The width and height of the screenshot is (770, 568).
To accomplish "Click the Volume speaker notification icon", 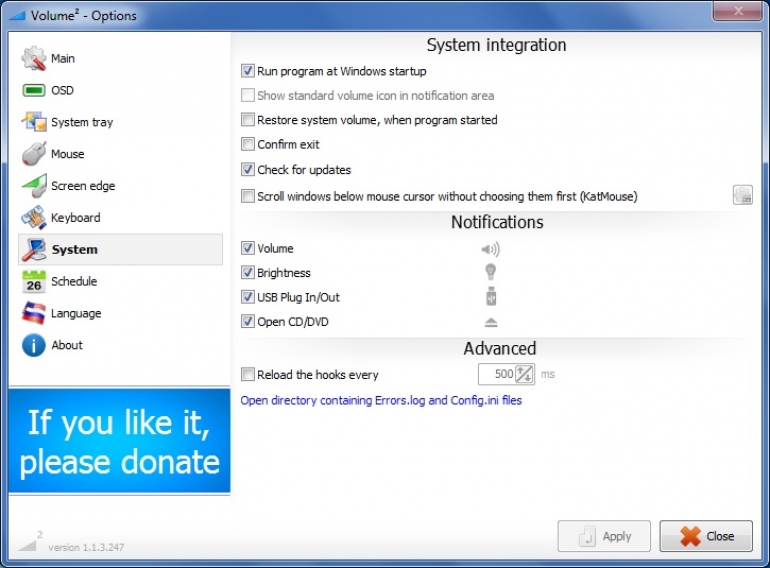I will pyautogui.click(x=490, y=249).
